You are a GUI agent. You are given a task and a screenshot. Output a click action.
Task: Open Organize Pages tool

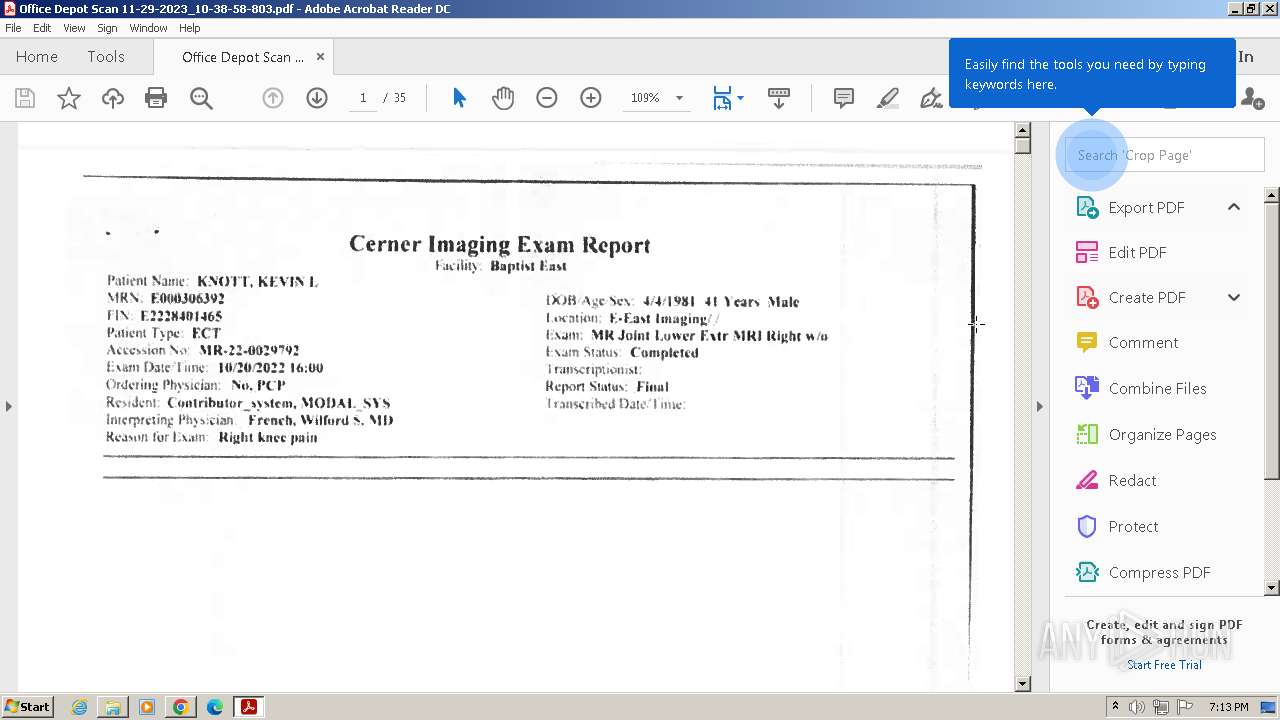pos(1162,434)
